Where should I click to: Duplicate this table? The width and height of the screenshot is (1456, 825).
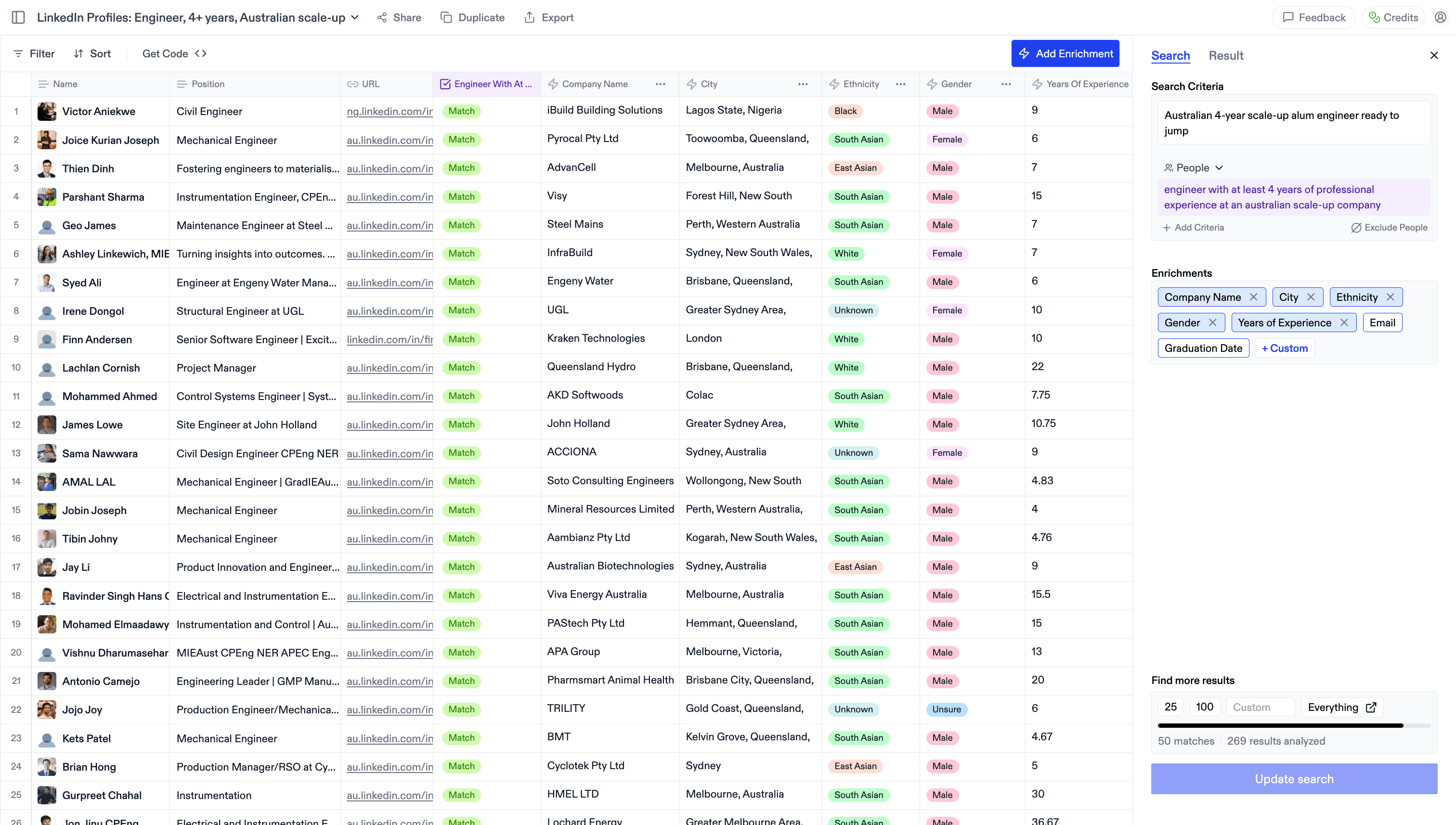472,17
